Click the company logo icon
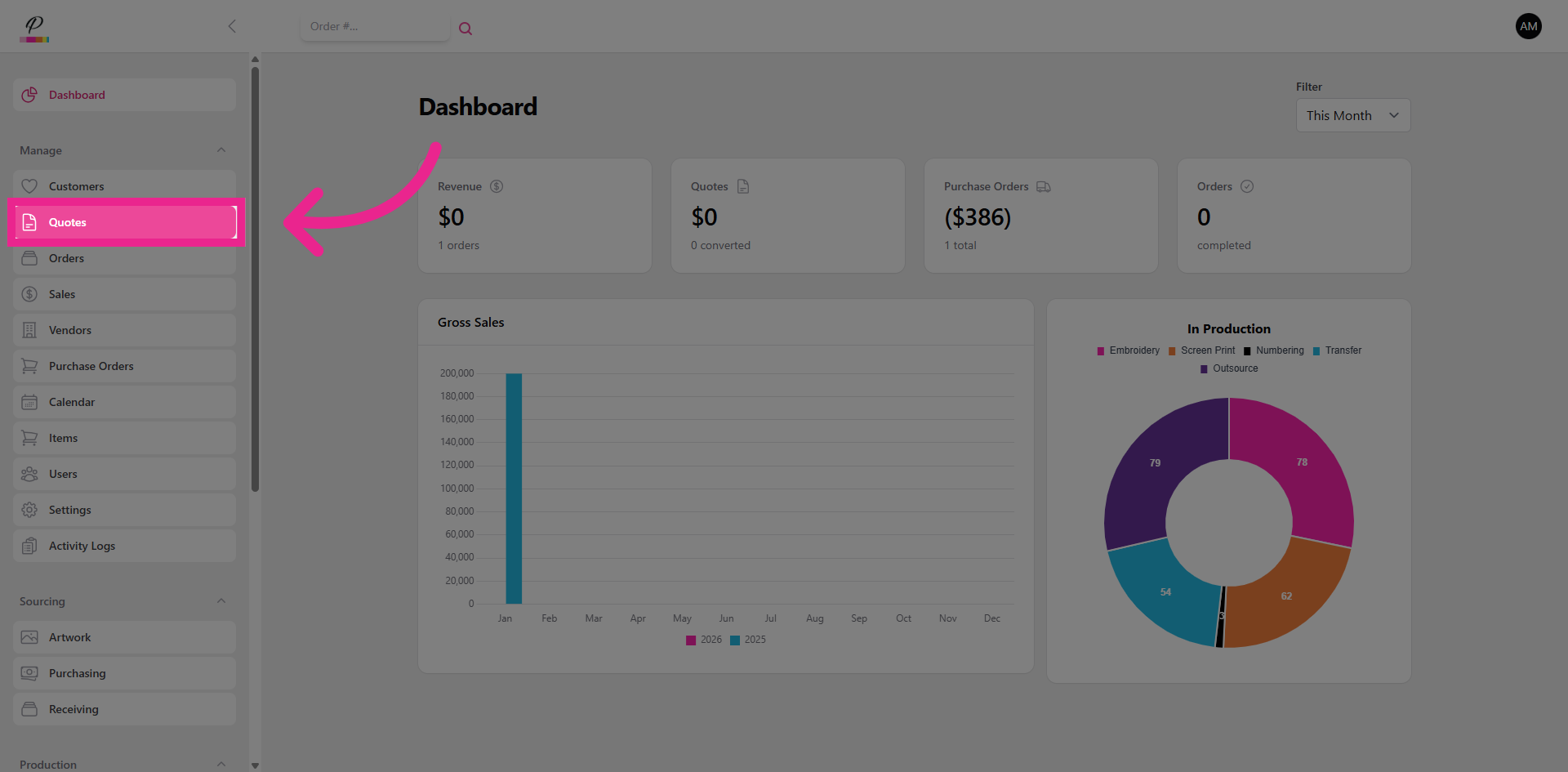The width and height of the screenshot is (1568, 772). tap(34, 28)
